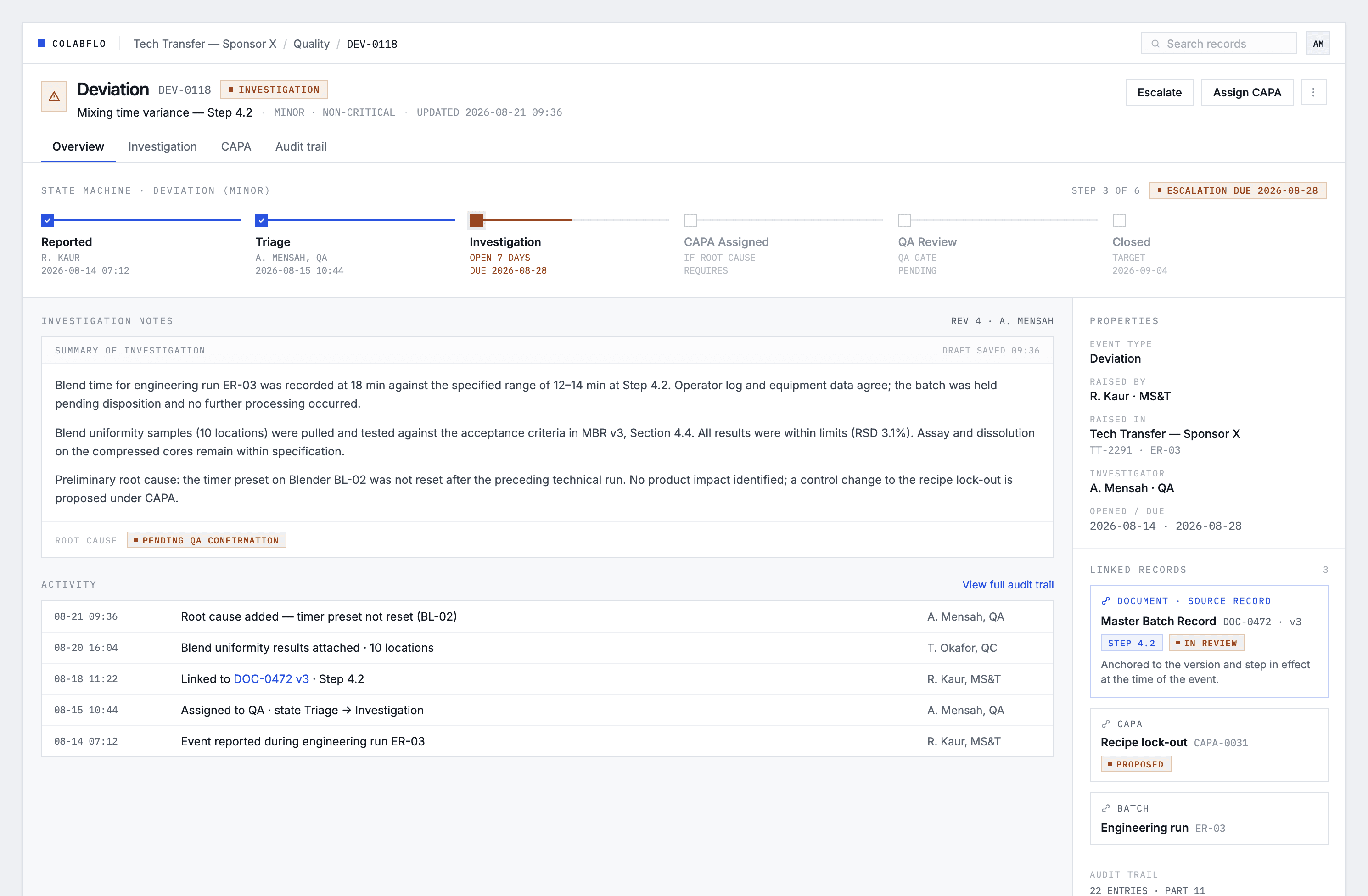The width and height of the screenshot is (1368, 896).
Task: Click into the investigation summary text
Action: point(547,442)
